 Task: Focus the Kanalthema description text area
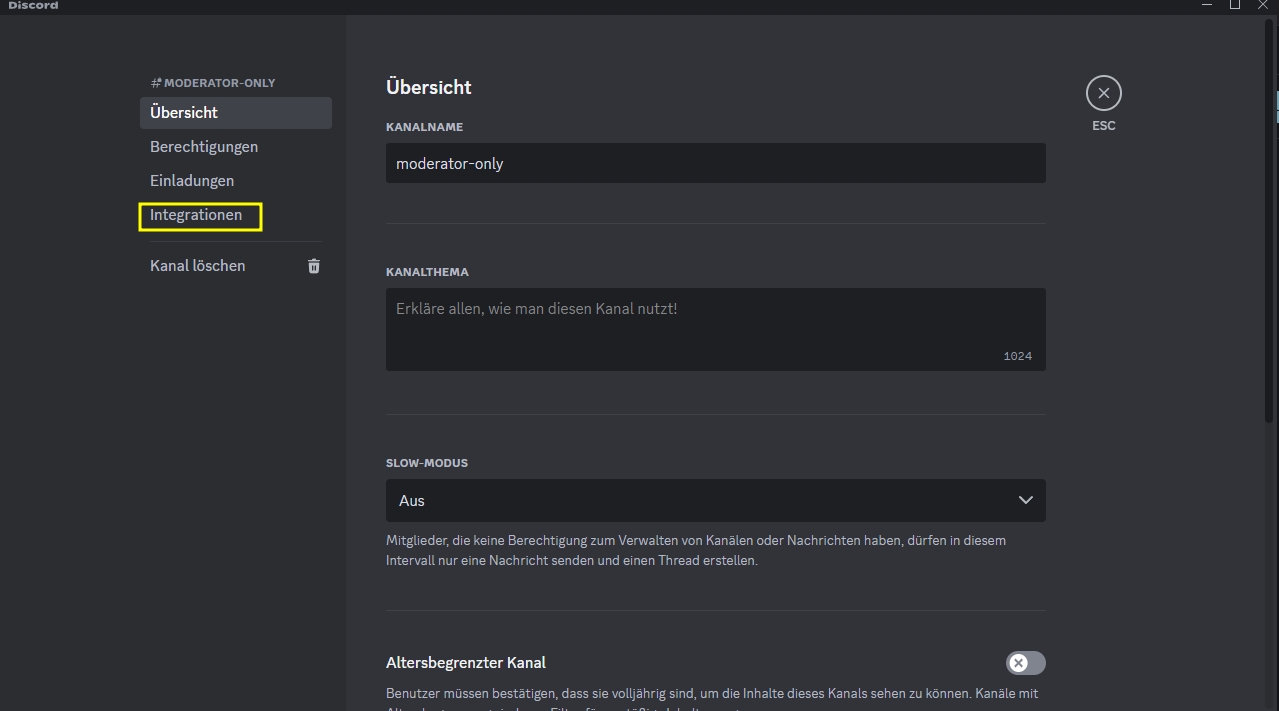tap(715, 329)
